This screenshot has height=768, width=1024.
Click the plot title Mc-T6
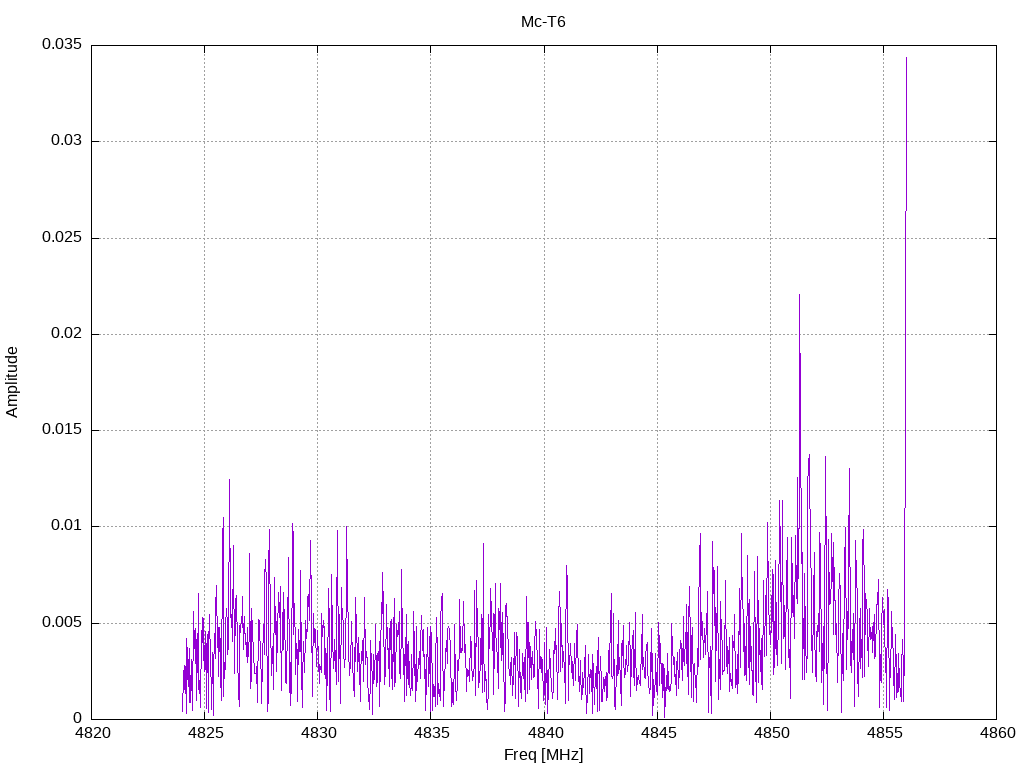click(543, 22)
